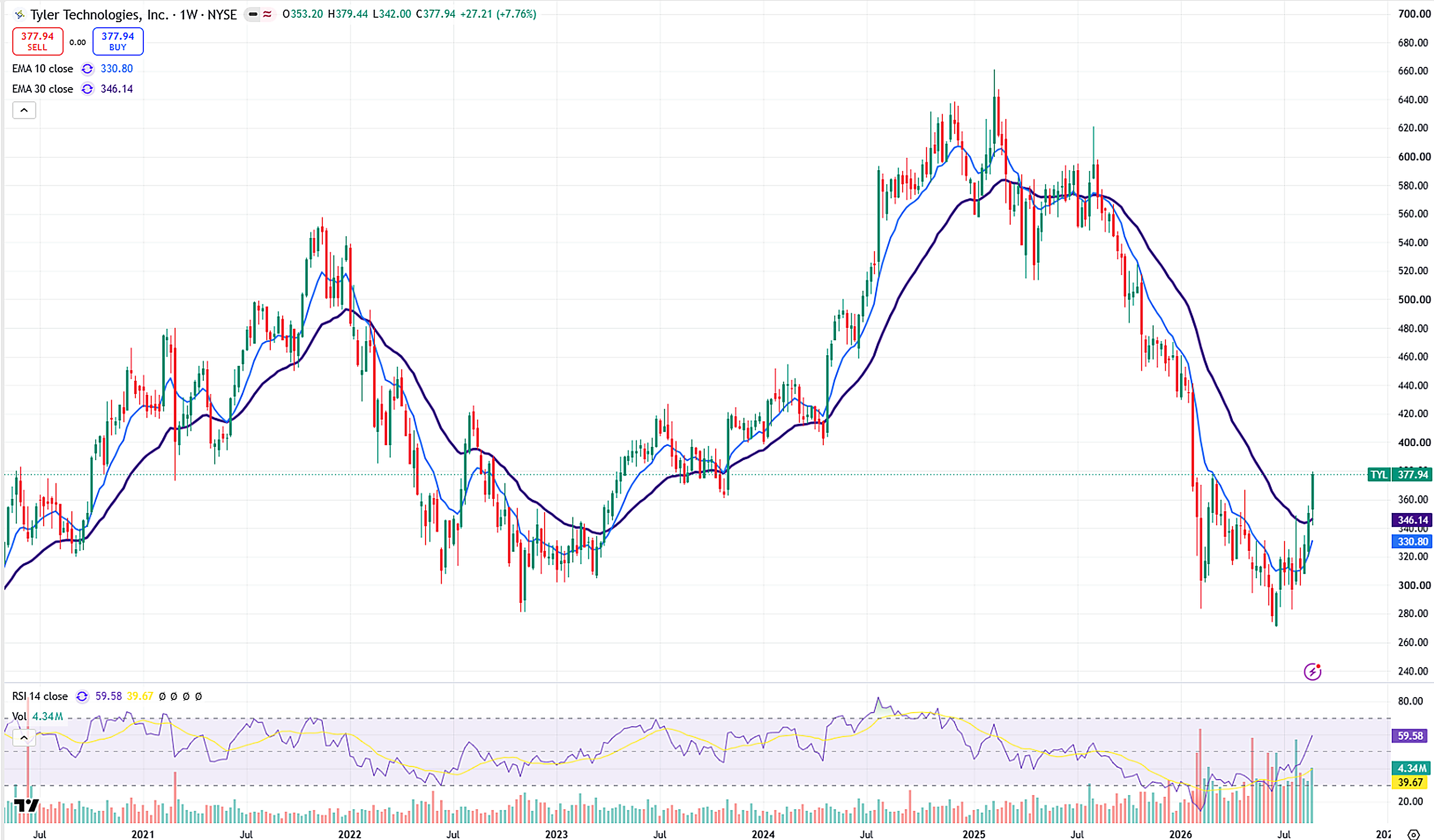Click the 2022 time axis label
Image resolution: width=1434 pixels, height=840 pixels.
pyautogui.click(x=349, y=834)
